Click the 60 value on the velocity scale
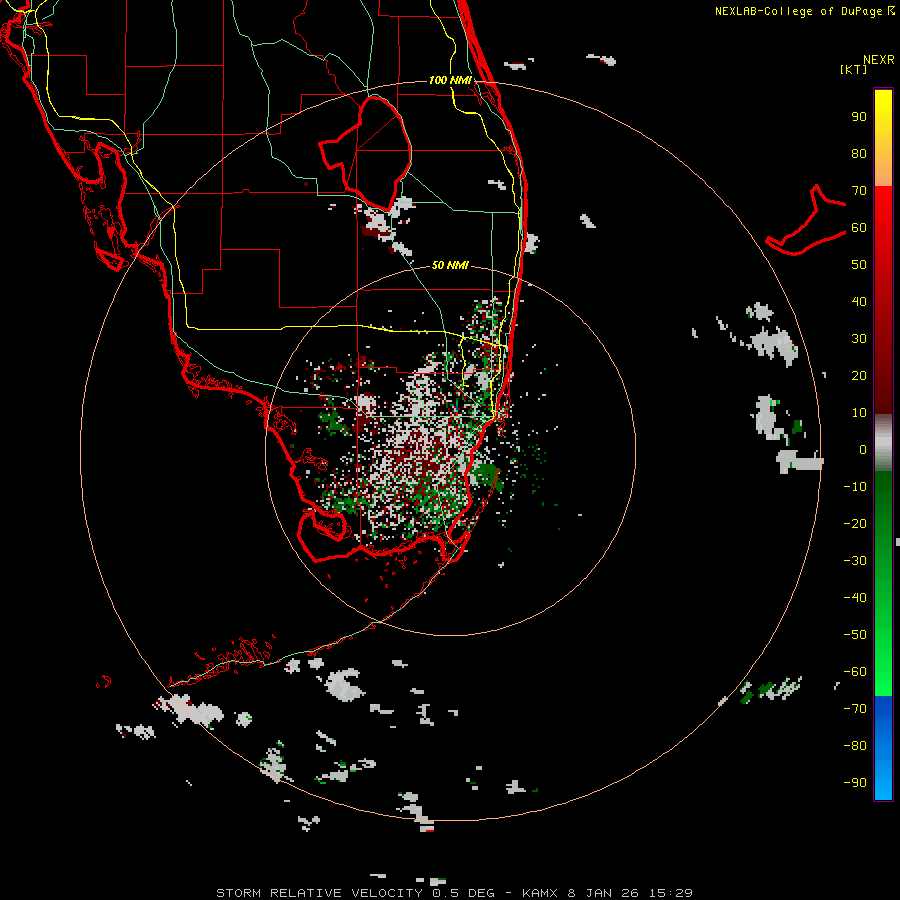Screen dimensions: 900x900 tap(859, 227)
